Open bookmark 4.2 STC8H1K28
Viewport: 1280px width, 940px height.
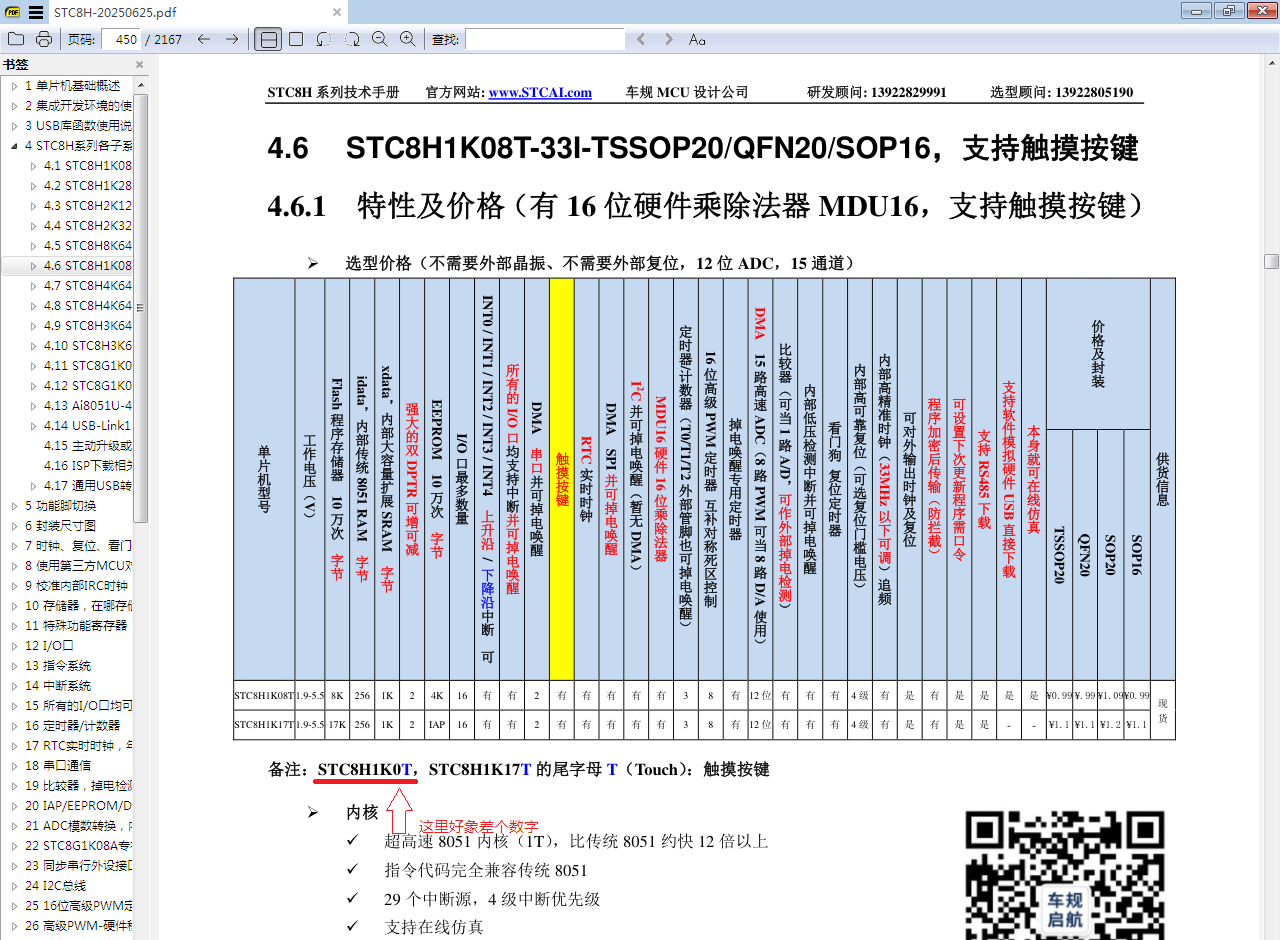[88, 186]
